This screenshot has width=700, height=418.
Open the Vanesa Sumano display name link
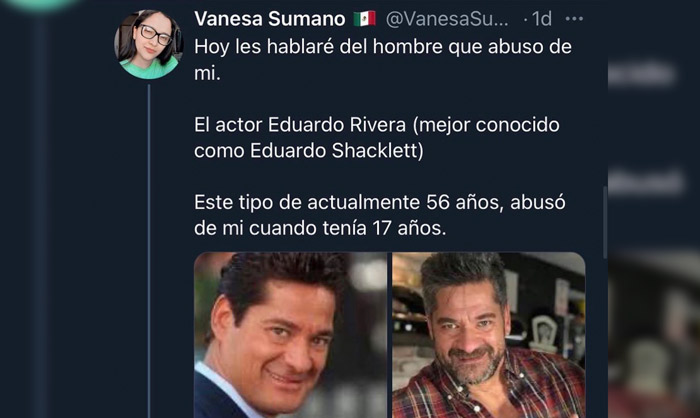pyautogui.click(x=270, y=19)
